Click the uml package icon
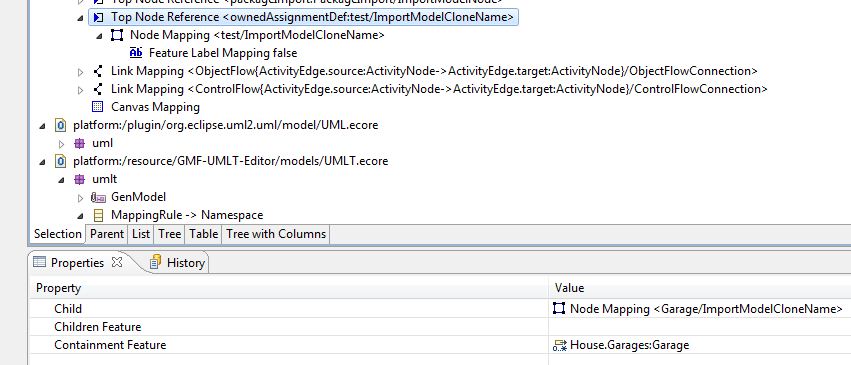 79,143
